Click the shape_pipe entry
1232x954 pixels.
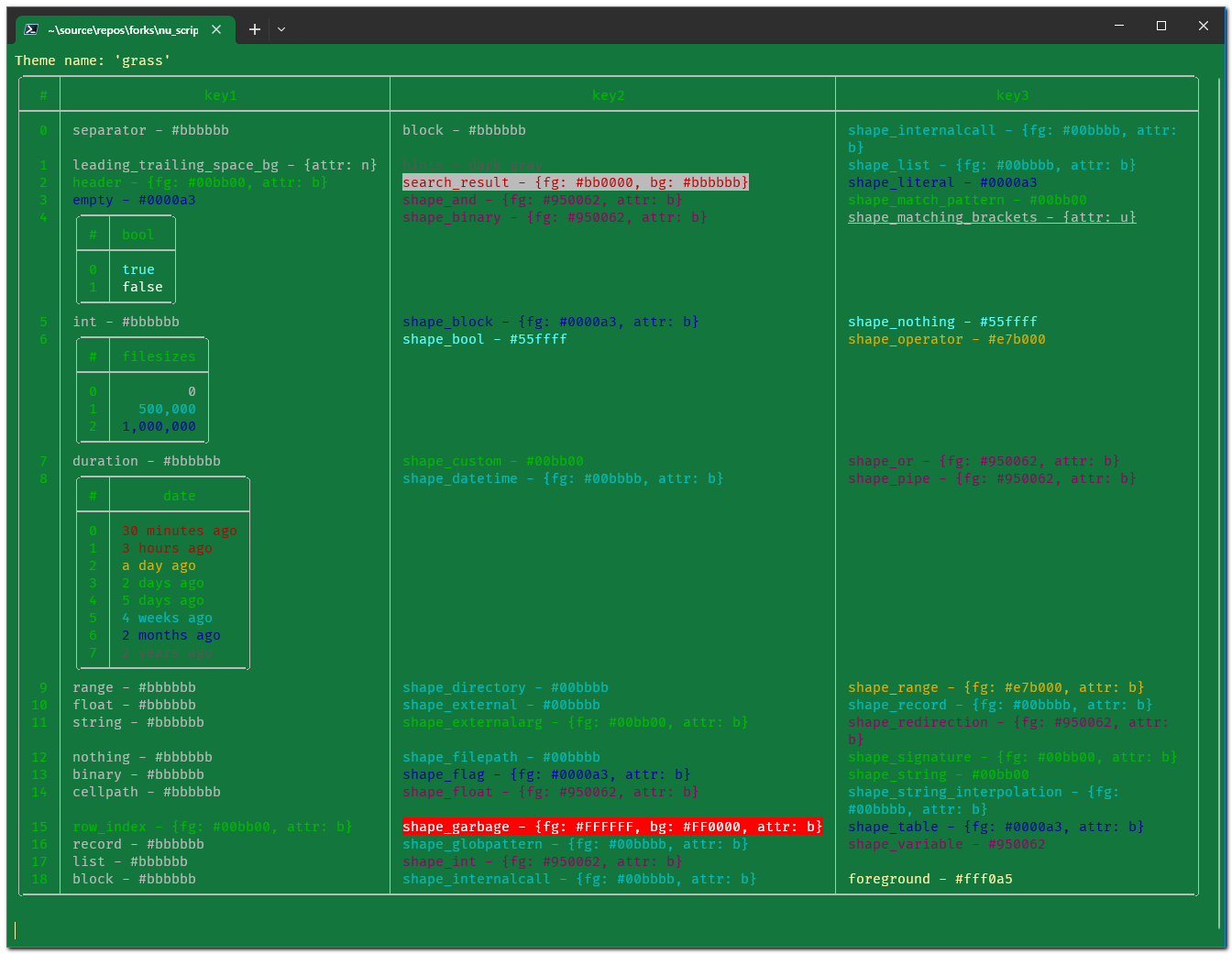[x=992, y=478]
